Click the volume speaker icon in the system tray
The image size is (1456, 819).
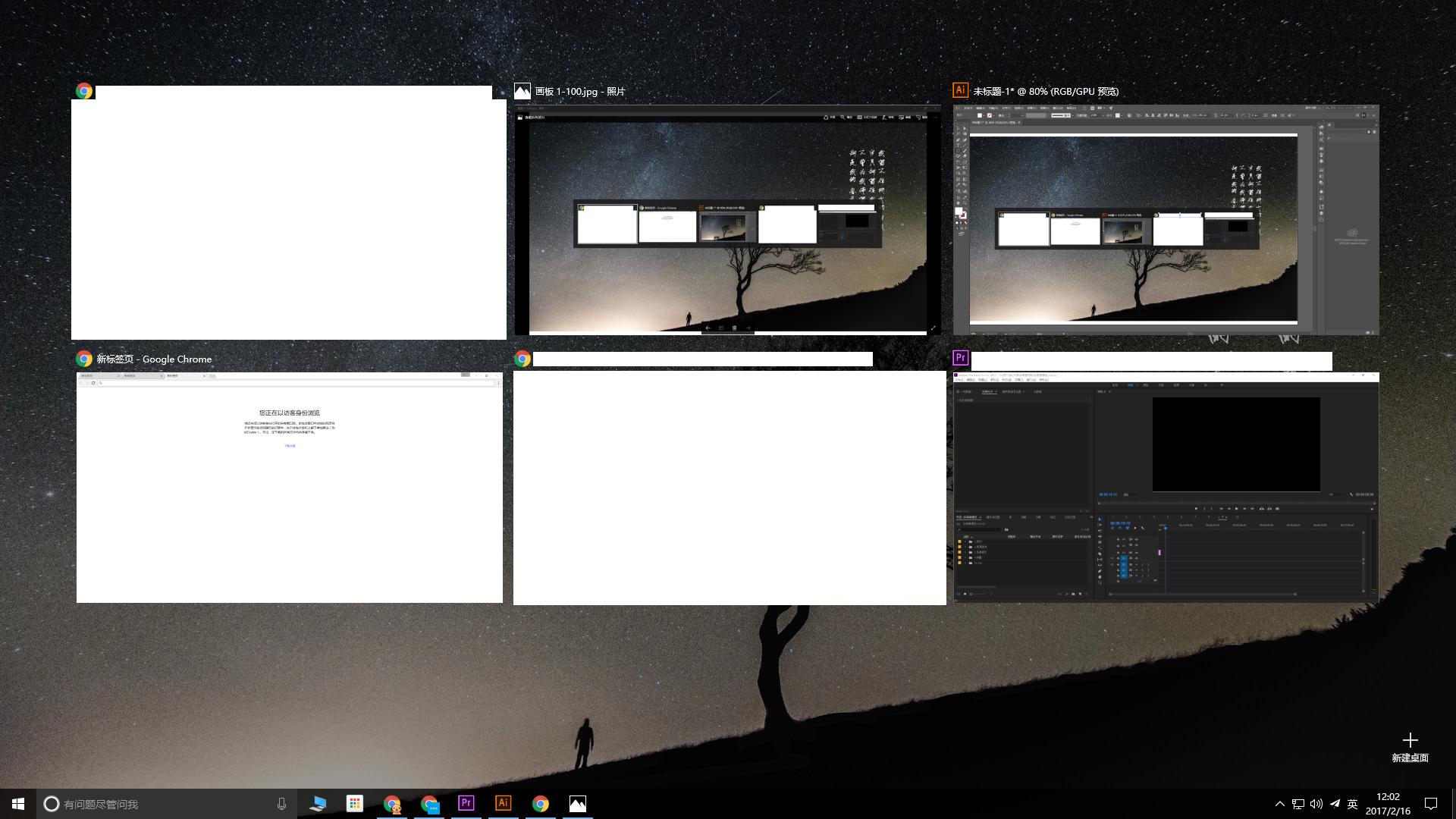tap(1317, 803)
